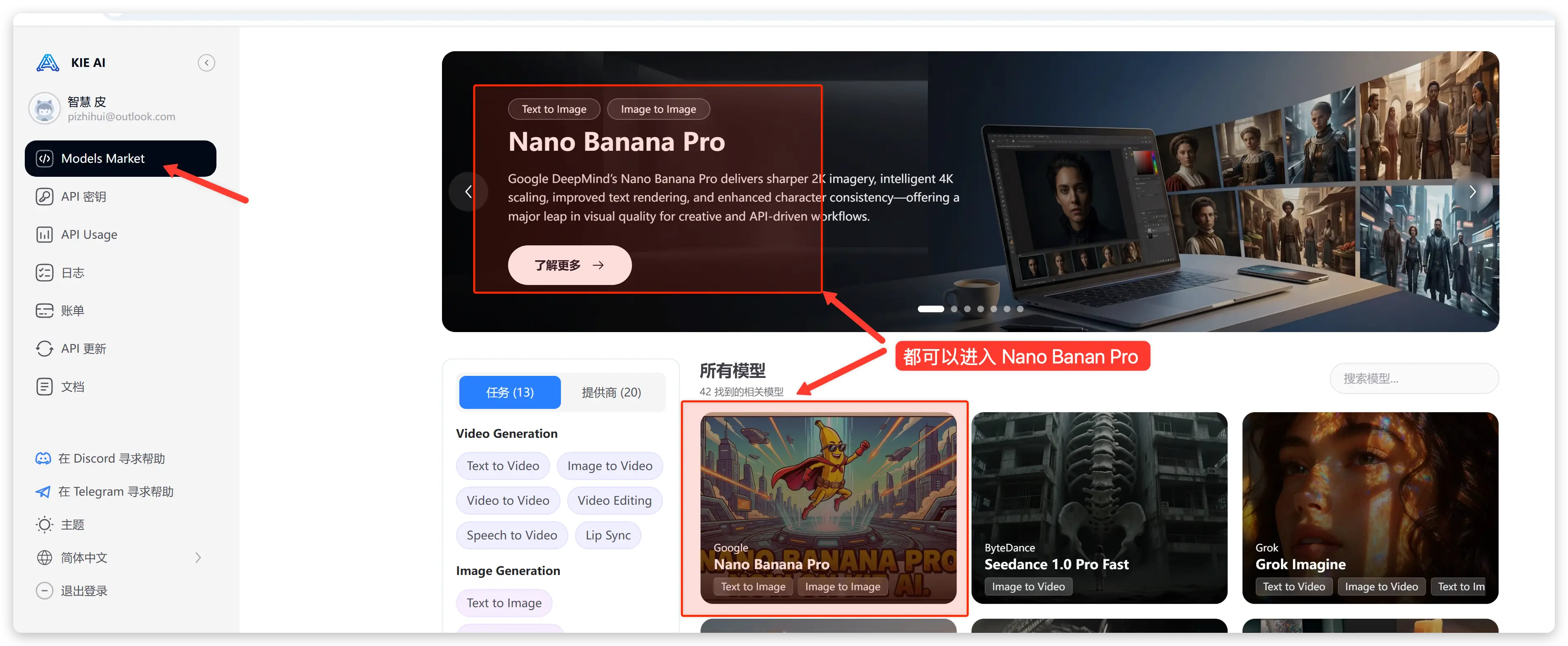Click 在 Telegram 寻求帮助 link
This screenshot has height=646, width=1568.
coord(116,492)
